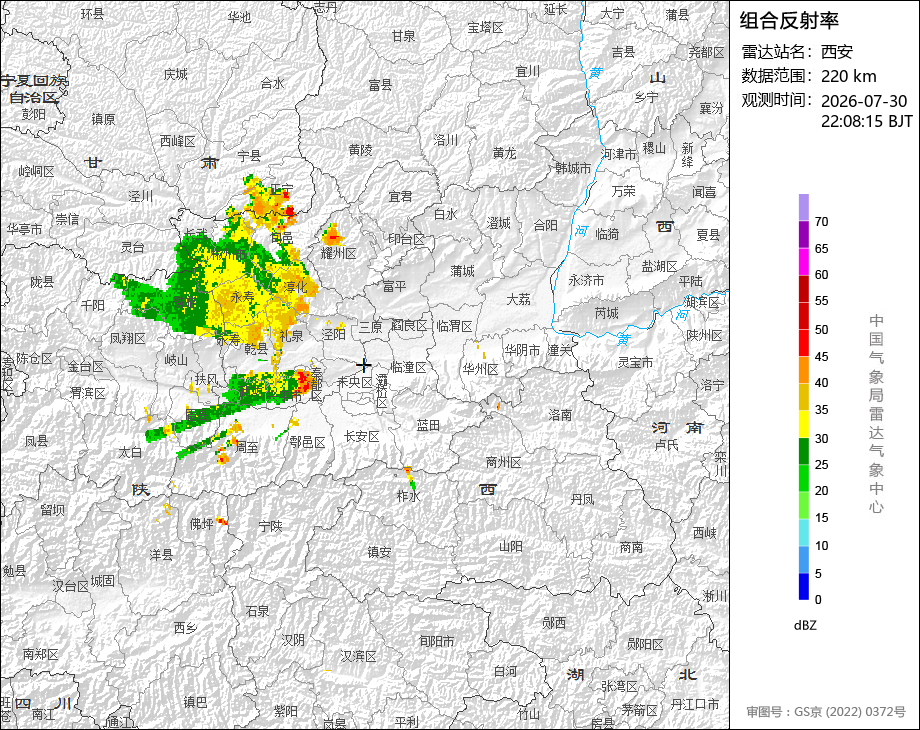
Task: Click the red echo core near 正宁
Action: [289, 211]
